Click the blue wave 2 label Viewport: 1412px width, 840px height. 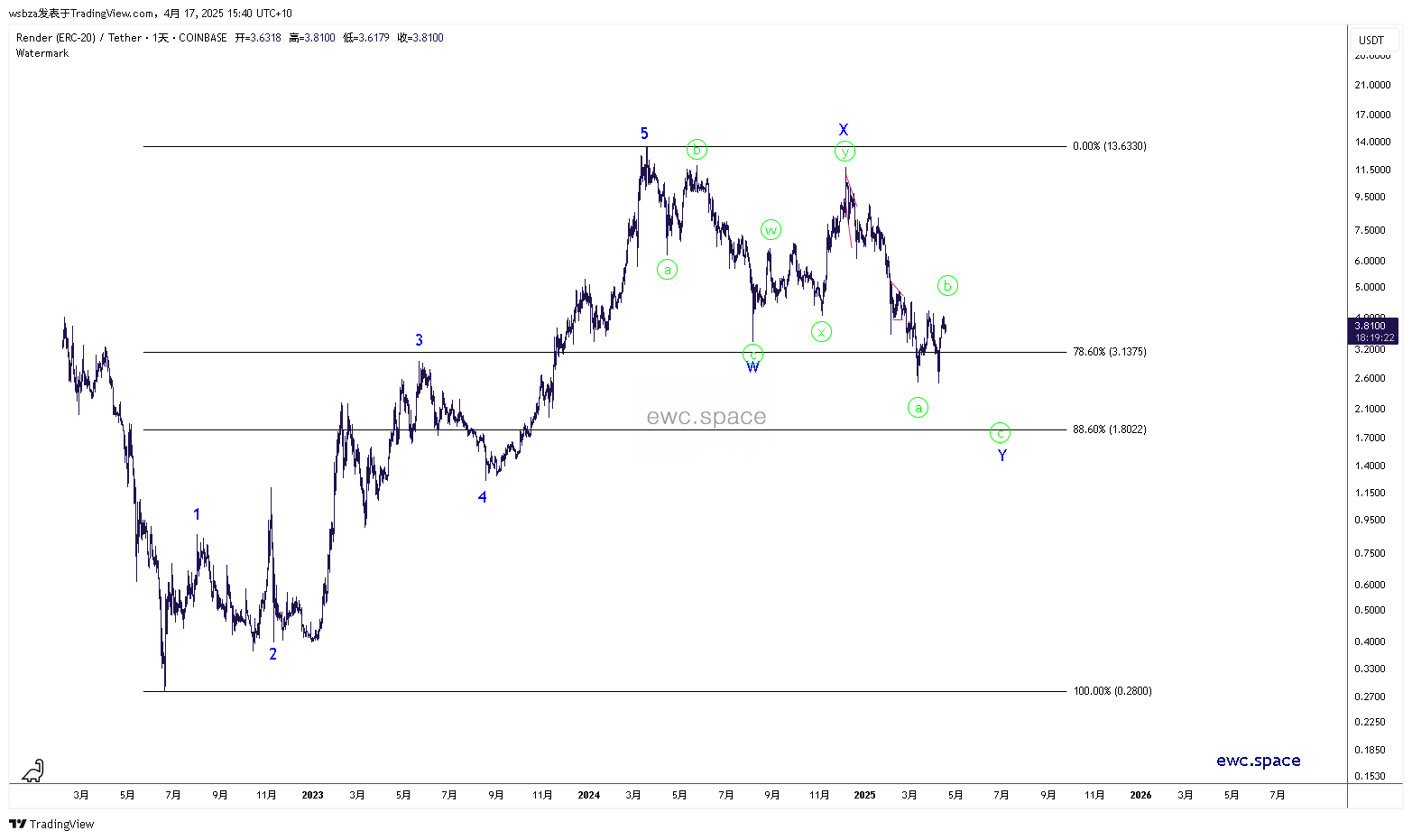click(273, 654)
